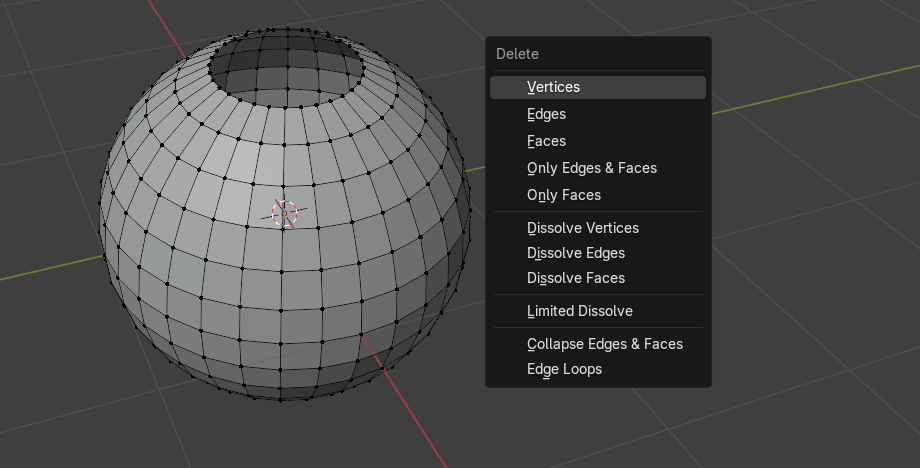Select Edge Loops in Delete menu

tap(564, 369)
